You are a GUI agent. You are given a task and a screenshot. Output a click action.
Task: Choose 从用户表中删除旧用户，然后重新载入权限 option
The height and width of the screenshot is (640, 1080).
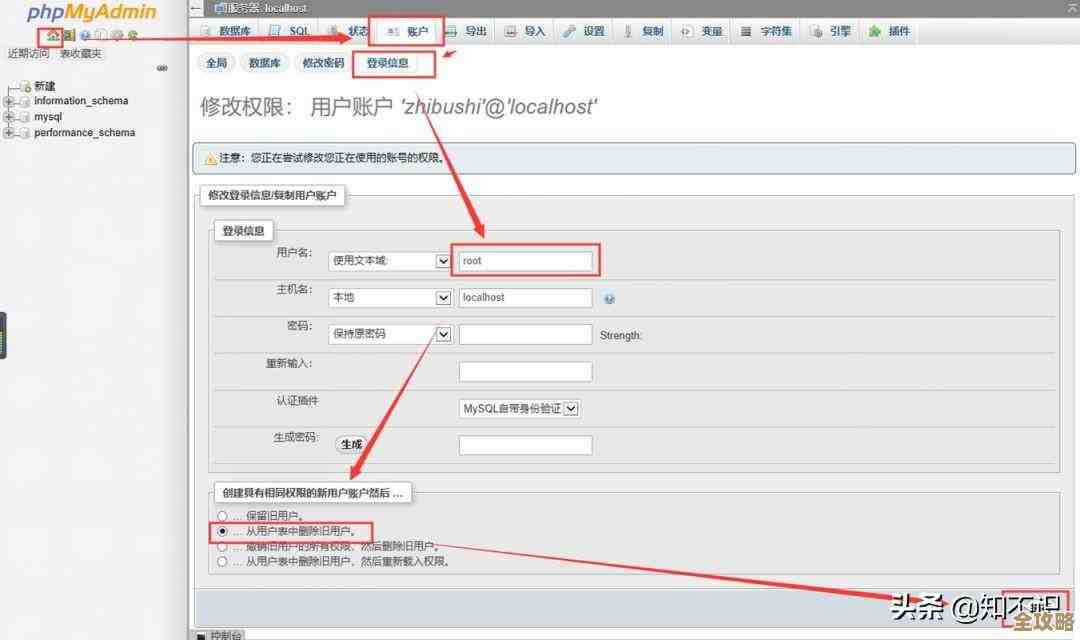[221, 561]
